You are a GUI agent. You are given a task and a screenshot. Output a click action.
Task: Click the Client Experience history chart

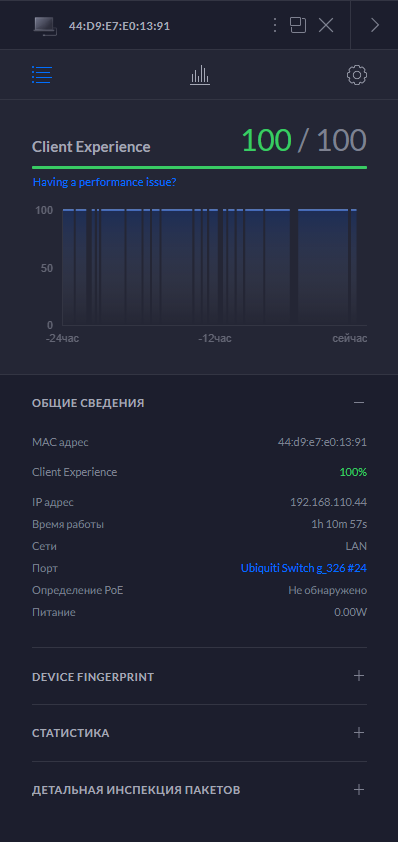click(214, 267)
